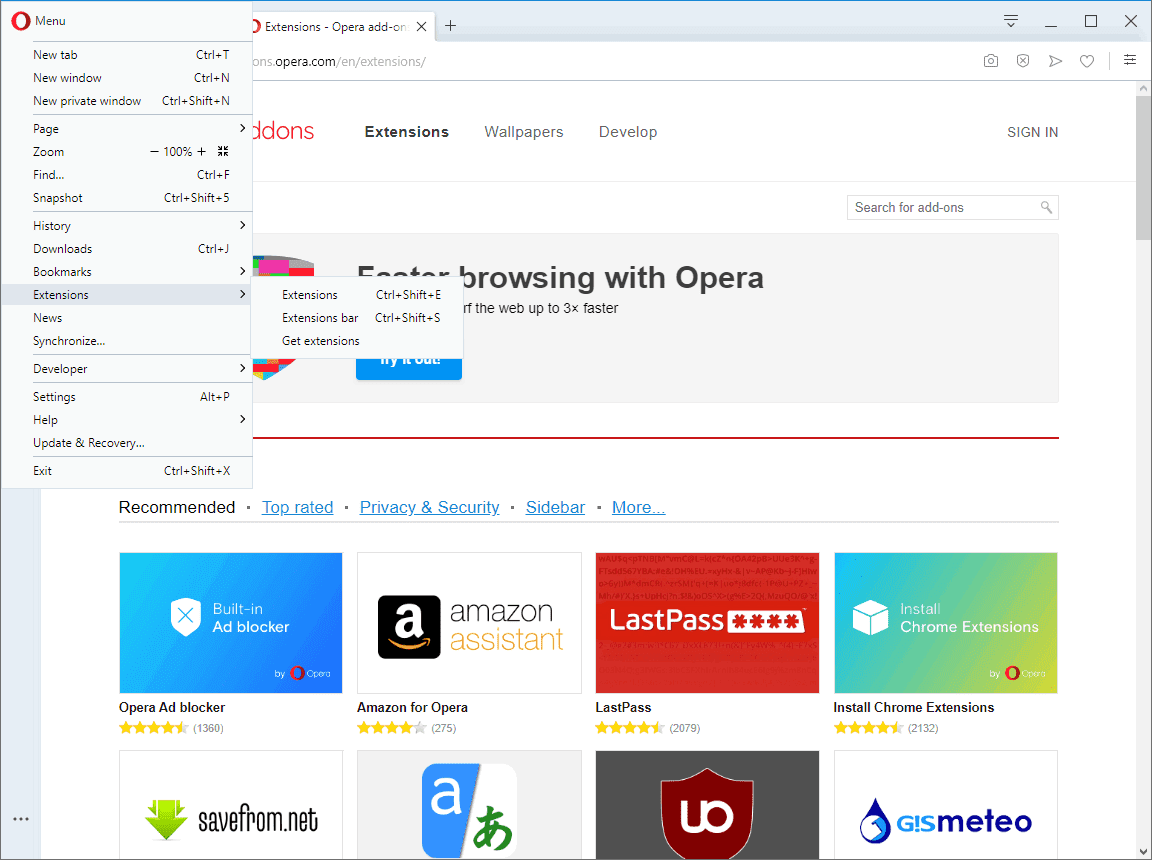
Task: Select Synchronize... menu item
Action: click(x=127, y=341)
